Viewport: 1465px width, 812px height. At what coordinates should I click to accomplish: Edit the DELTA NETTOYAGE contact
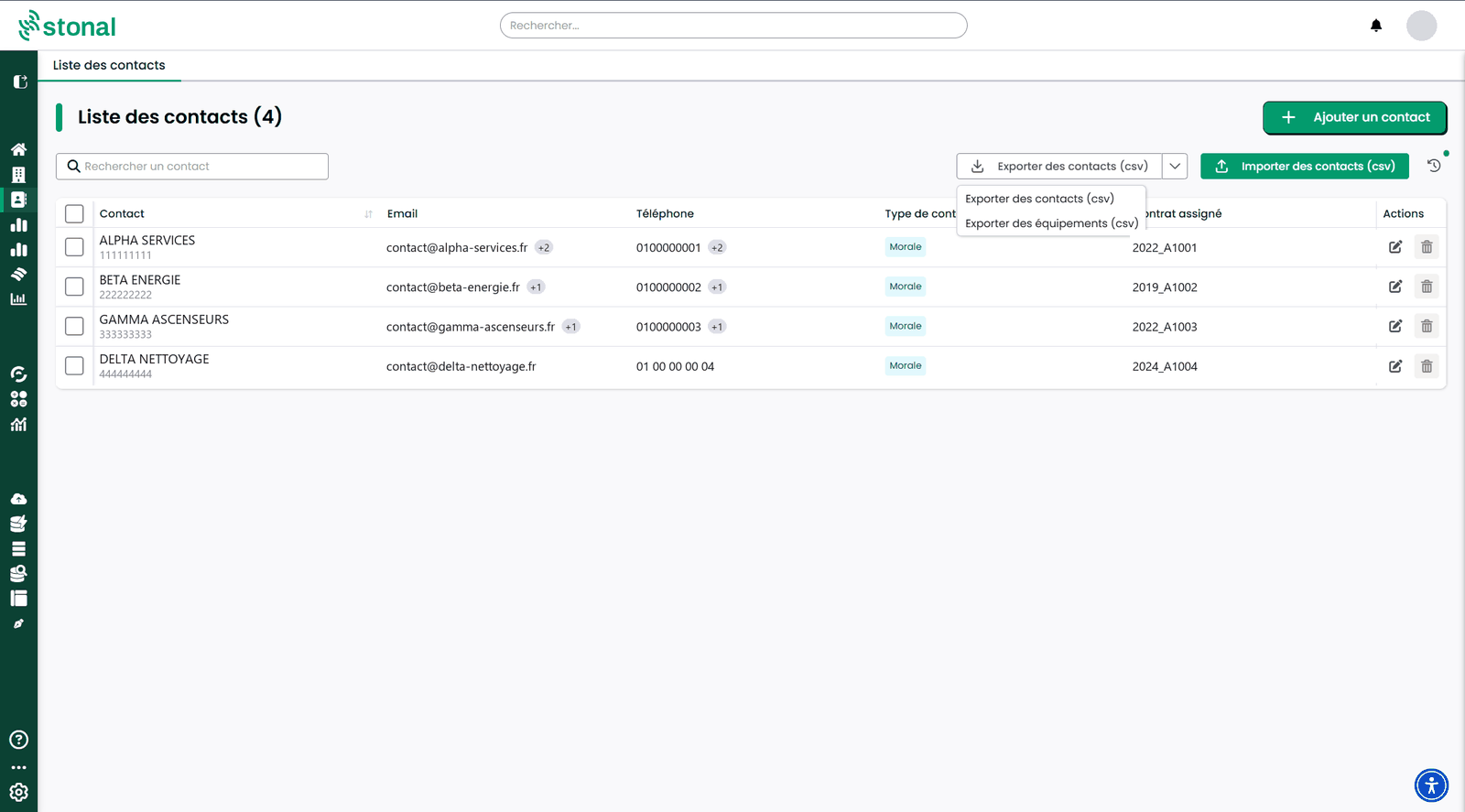tap(1395, 366)
